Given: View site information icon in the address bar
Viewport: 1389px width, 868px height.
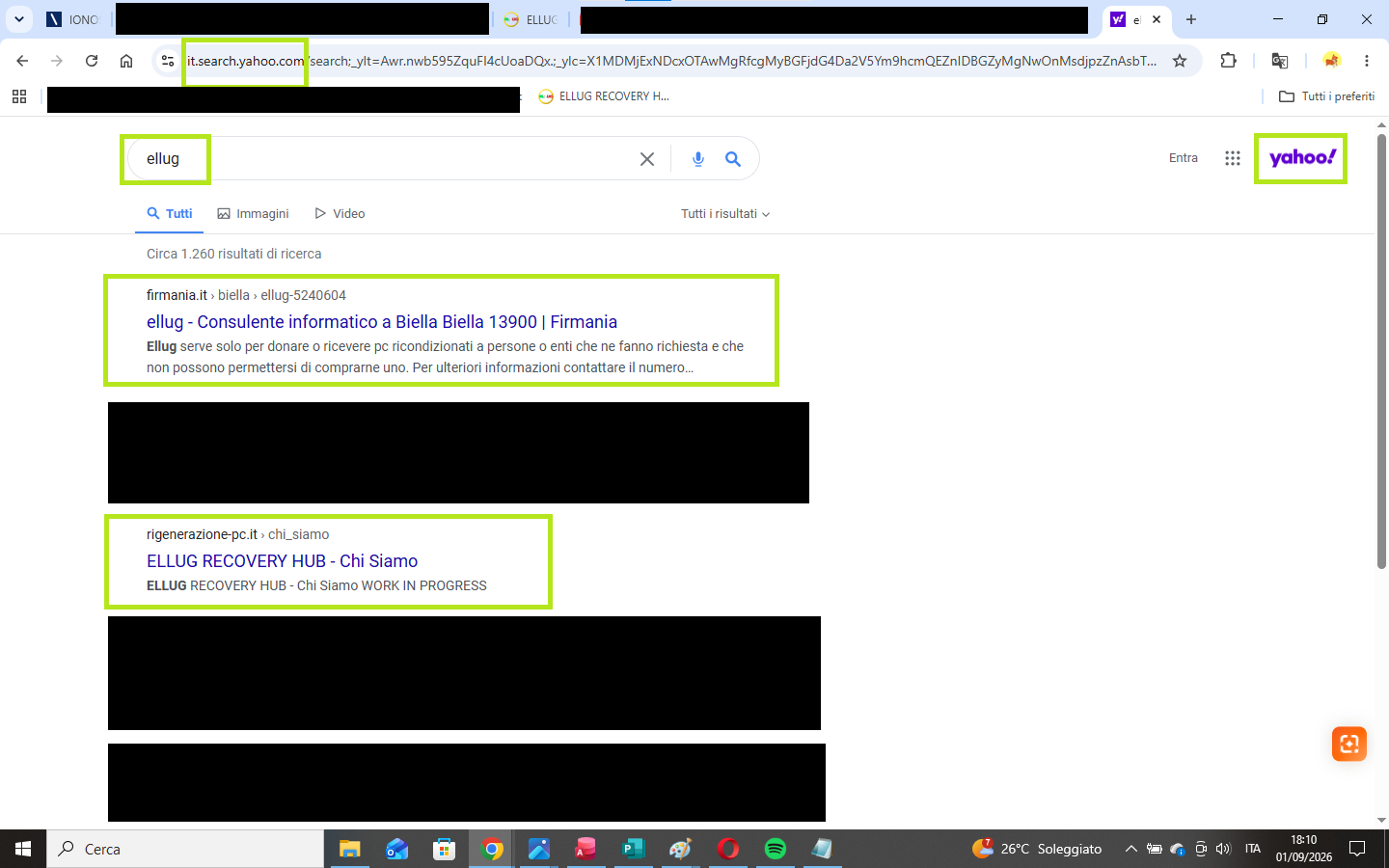Looking at the screenshot, I should [x=167, y=61].
